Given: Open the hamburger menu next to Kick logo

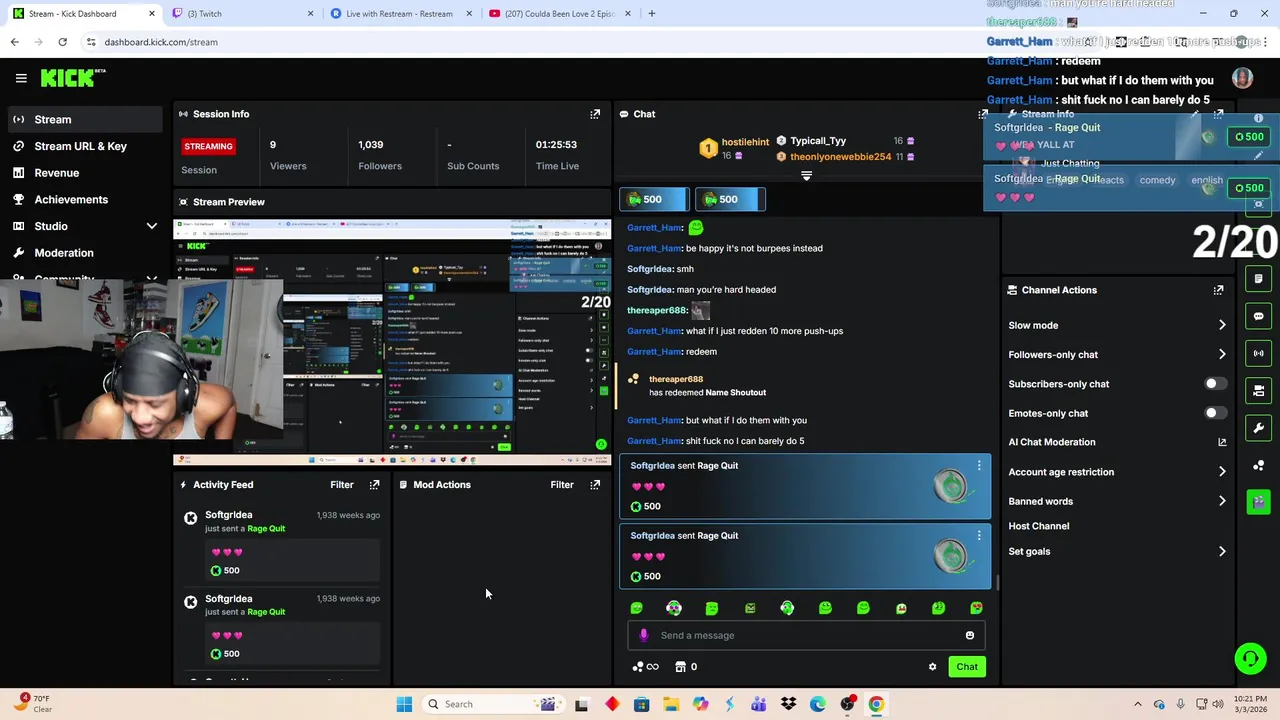Looking at the screenshot, I should [x=21, y=78].
